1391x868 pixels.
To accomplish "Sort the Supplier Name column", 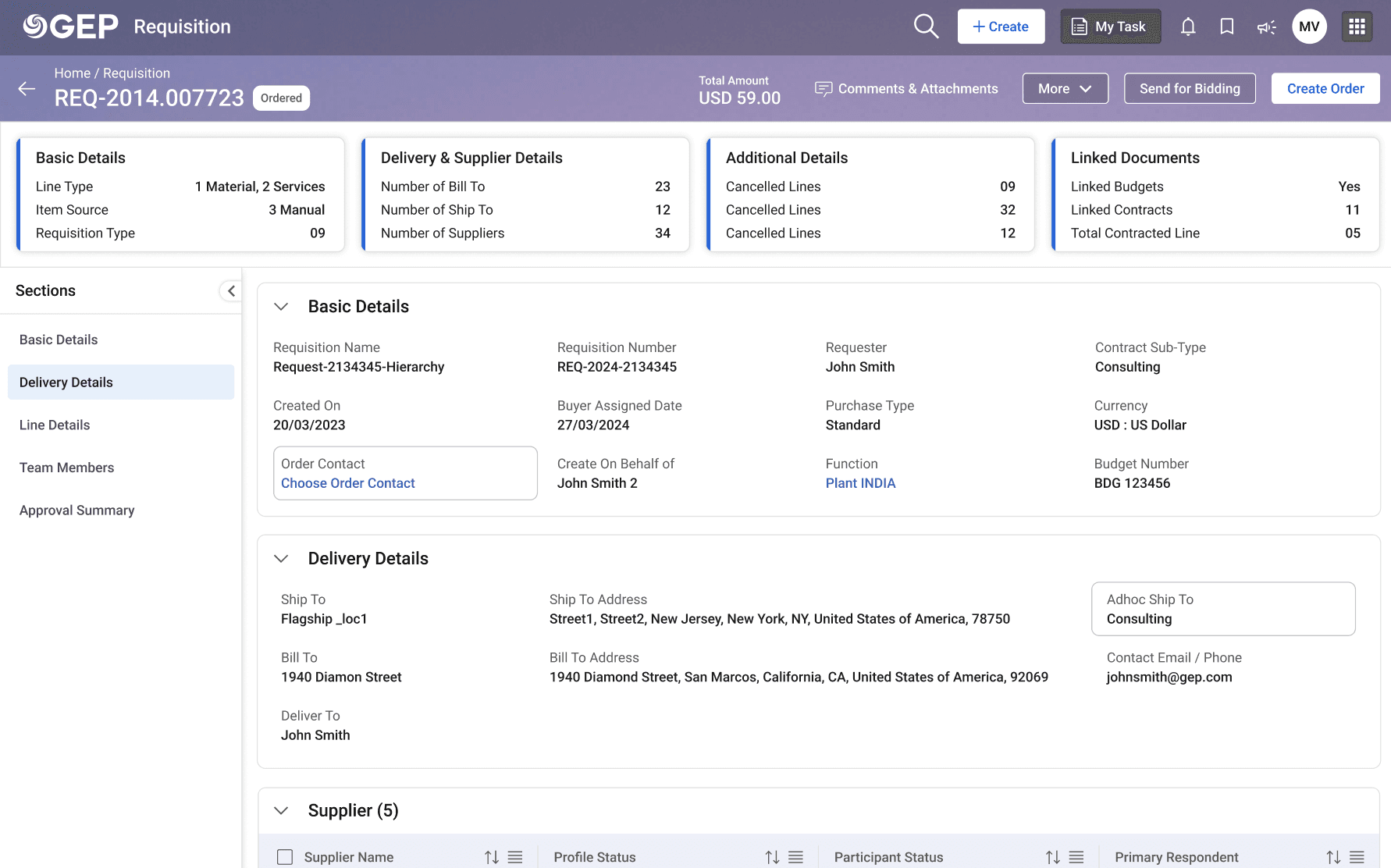I will point(492,857).
